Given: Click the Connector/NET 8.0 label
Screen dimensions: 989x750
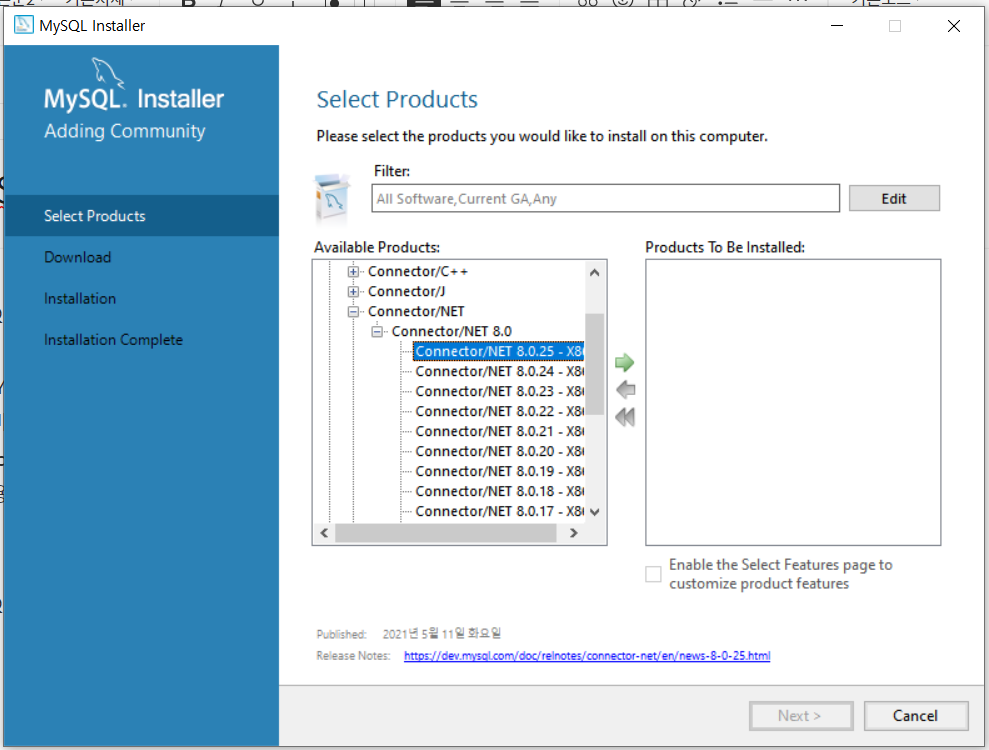Looking at the screenshot, I should pos(452,331).
